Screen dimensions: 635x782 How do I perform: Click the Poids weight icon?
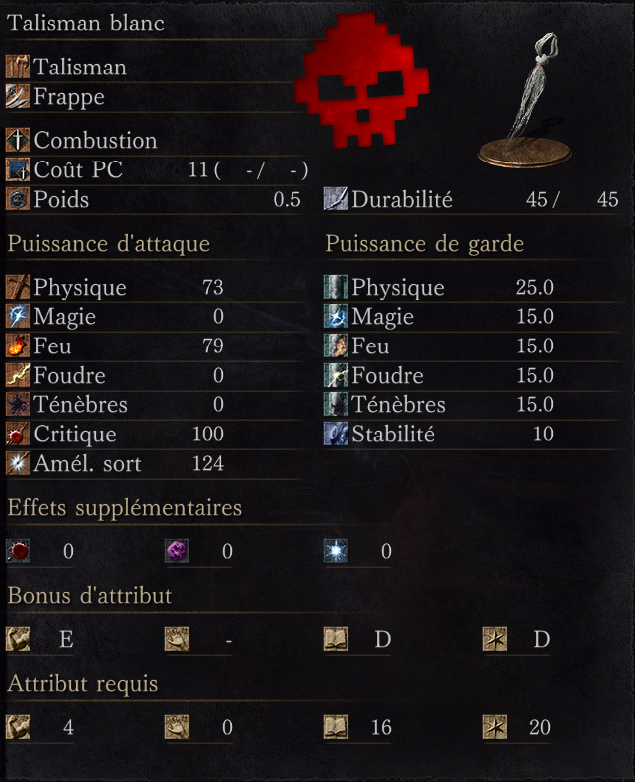(18, 199)
